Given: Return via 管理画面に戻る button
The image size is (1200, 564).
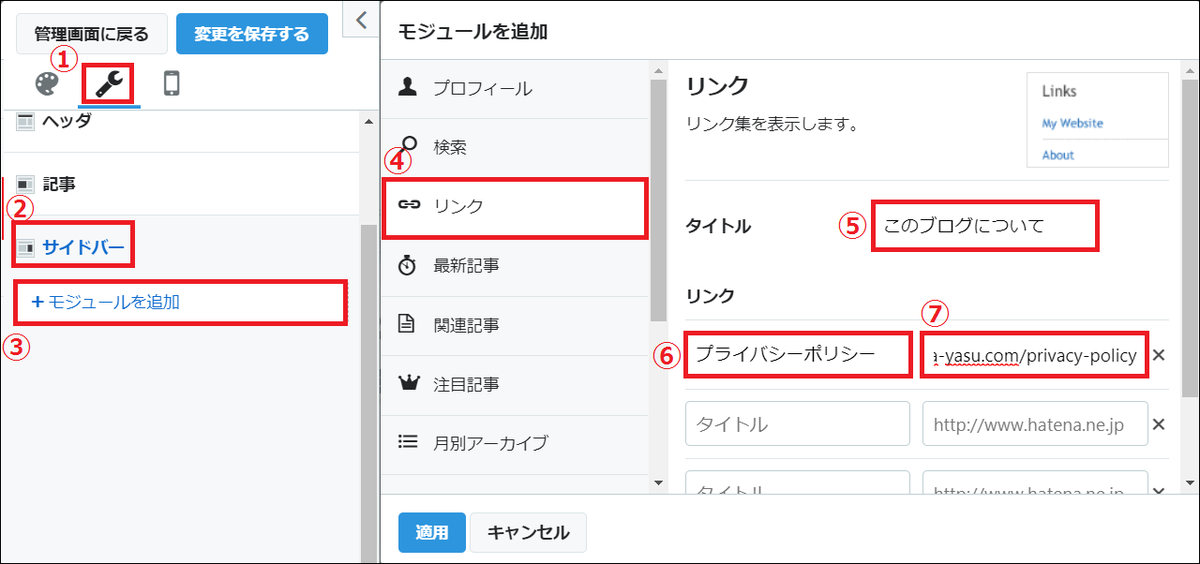Looking at the screenshot, I should coord(91,33).
